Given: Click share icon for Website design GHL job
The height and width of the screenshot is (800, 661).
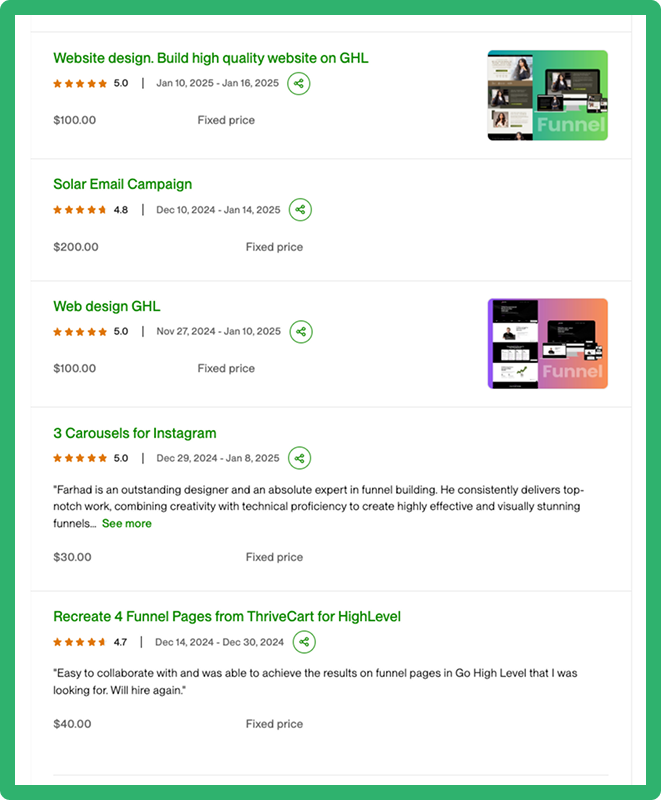Looking at the screenshot, I should (x=299, y=83).
